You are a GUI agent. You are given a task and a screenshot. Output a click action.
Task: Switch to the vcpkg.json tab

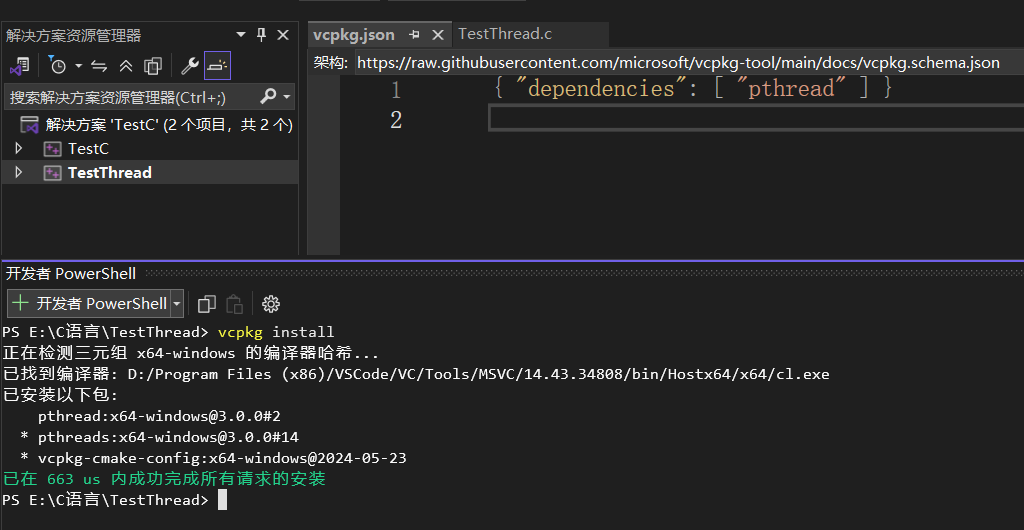[x=353, y=35]
